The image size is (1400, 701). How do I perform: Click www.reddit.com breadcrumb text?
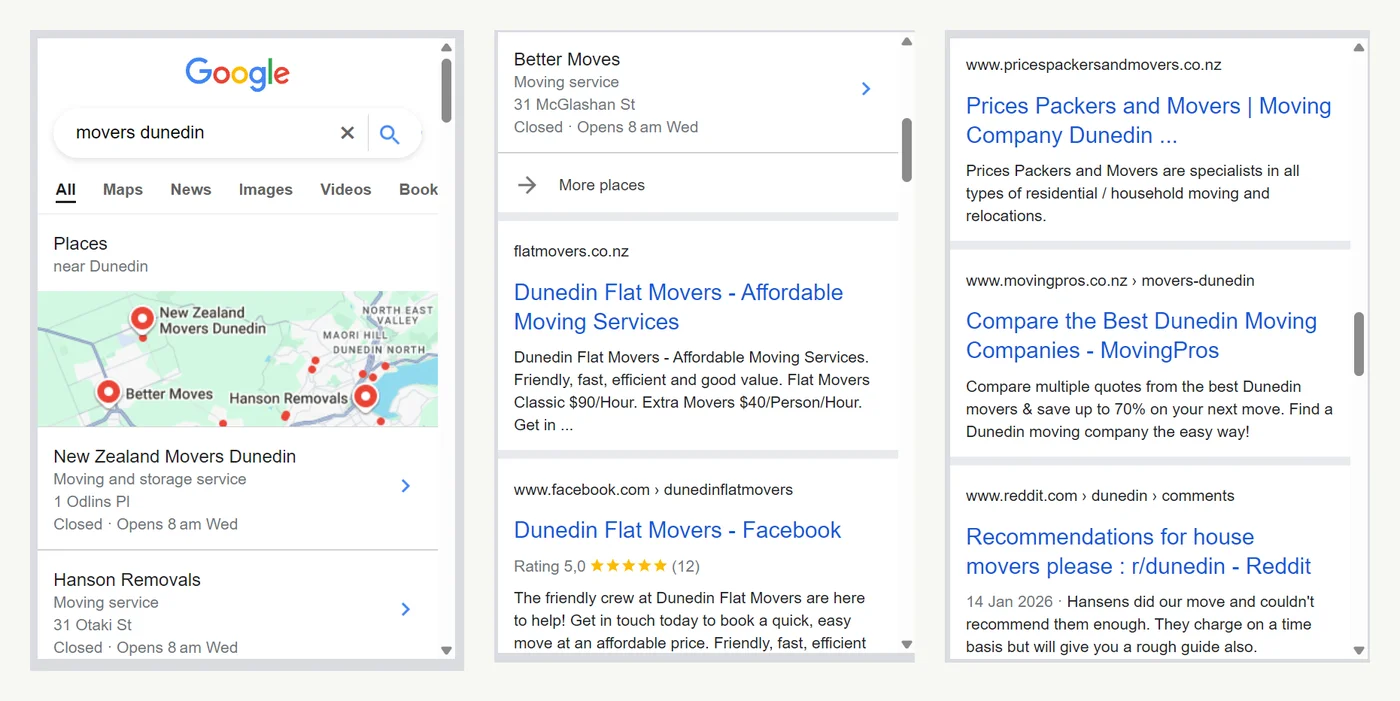coord(1100,496)
